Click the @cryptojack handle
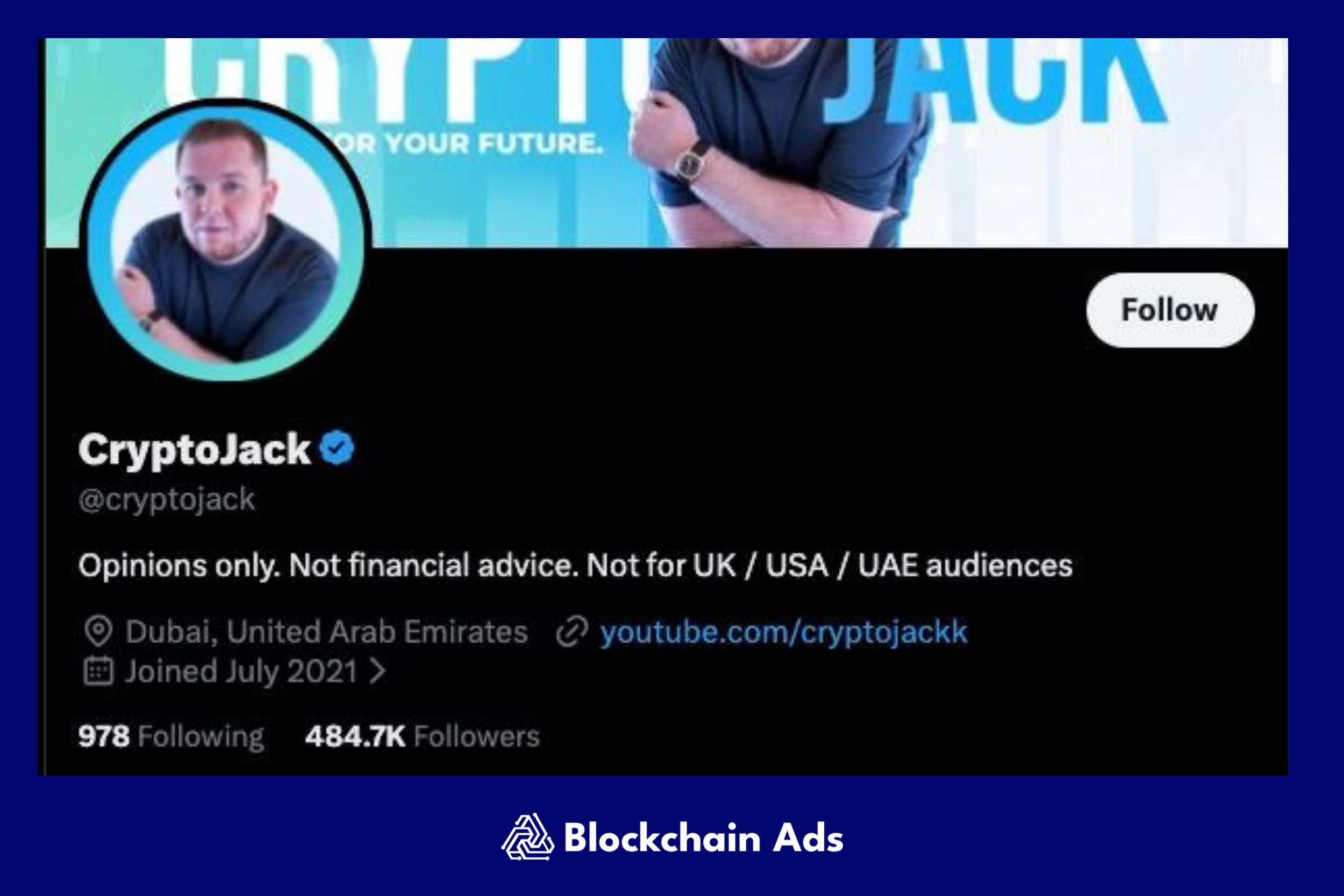Image resolution: width=1344 pixels, height=896 pixels. coord(166,500)
